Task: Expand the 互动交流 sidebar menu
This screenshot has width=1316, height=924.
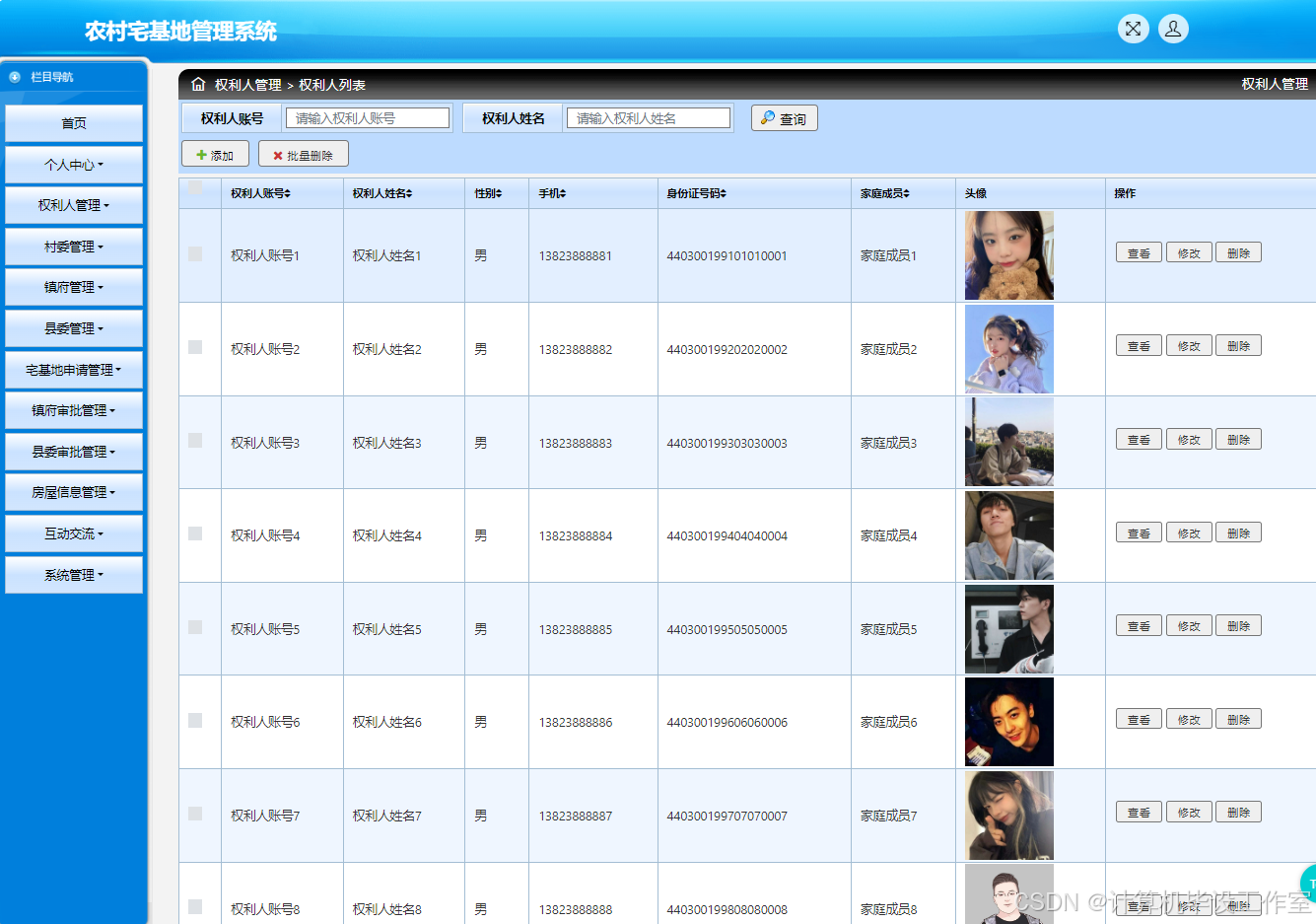Action: (x=74, y=533)
